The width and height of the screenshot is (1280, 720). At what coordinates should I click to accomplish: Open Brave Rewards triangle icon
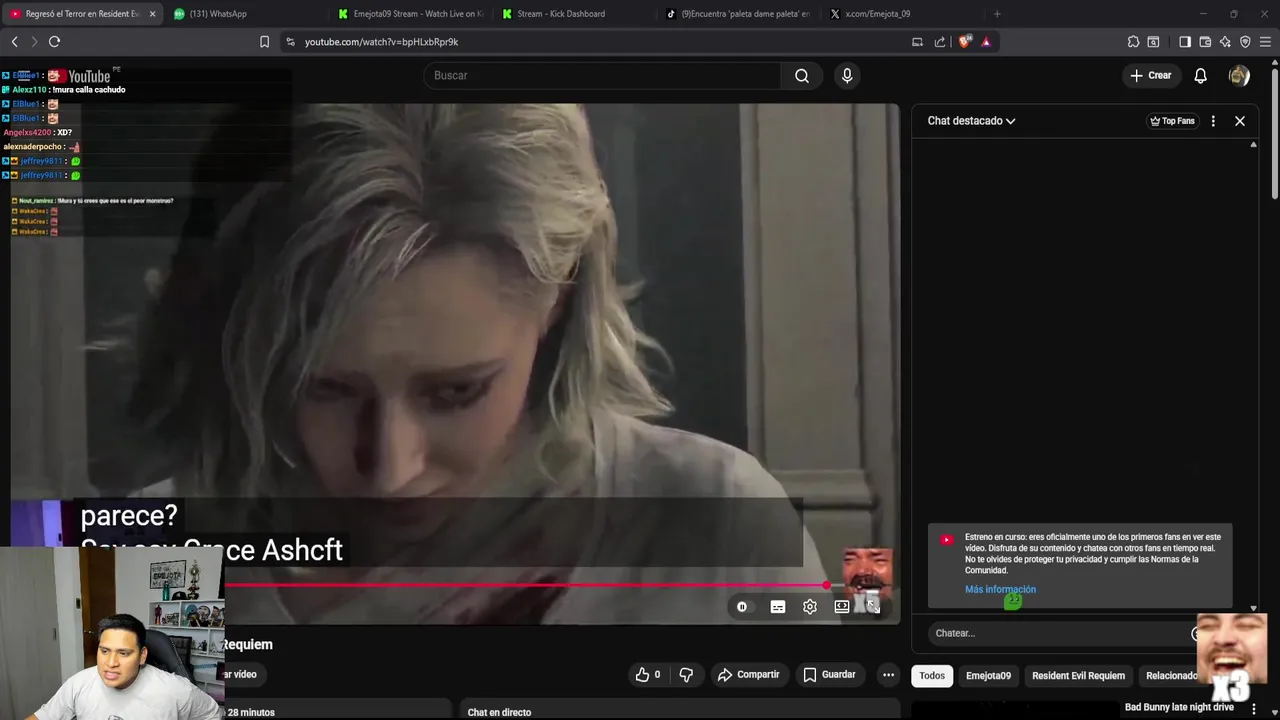986,42
